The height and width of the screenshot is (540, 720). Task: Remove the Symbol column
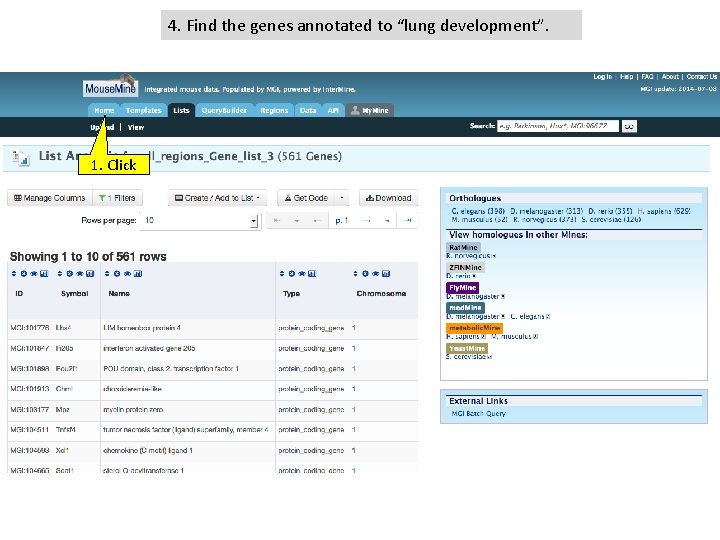(x=70, y=274)
